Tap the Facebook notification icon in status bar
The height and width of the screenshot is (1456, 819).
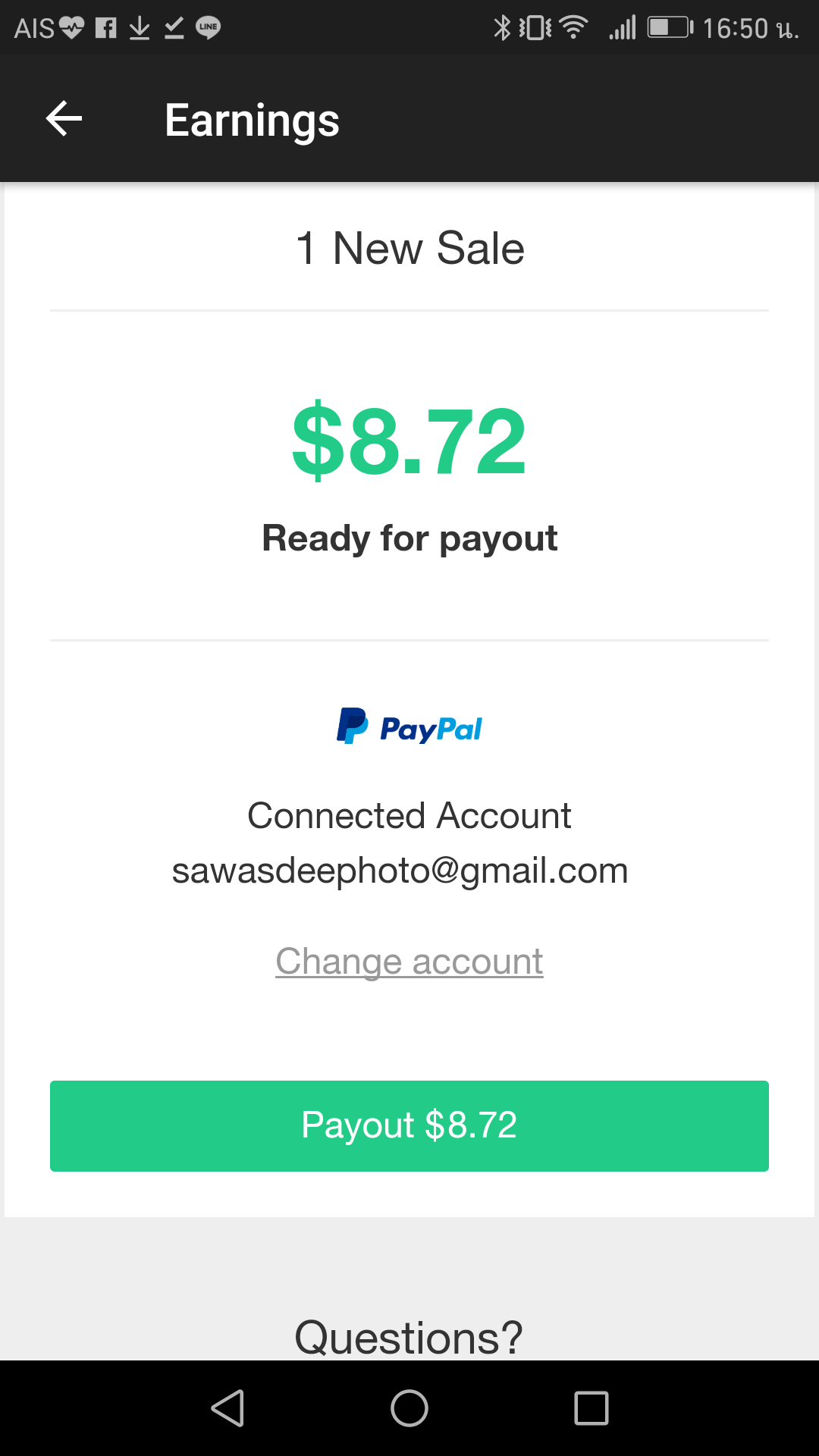click(106, 28)
